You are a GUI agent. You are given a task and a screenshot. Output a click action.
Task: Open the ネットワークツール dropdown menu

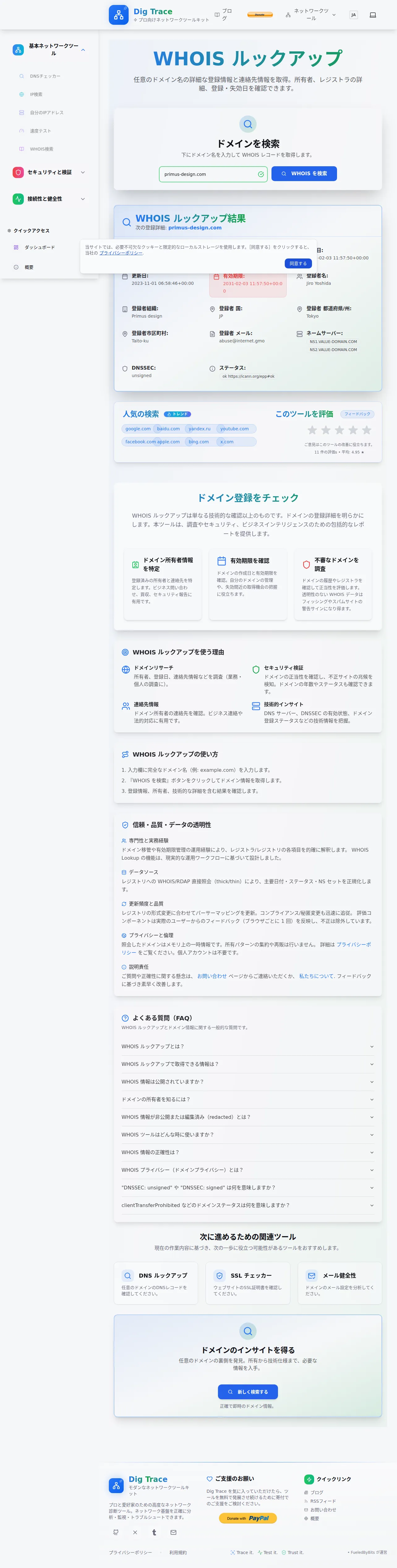click(x=311, y=15)
